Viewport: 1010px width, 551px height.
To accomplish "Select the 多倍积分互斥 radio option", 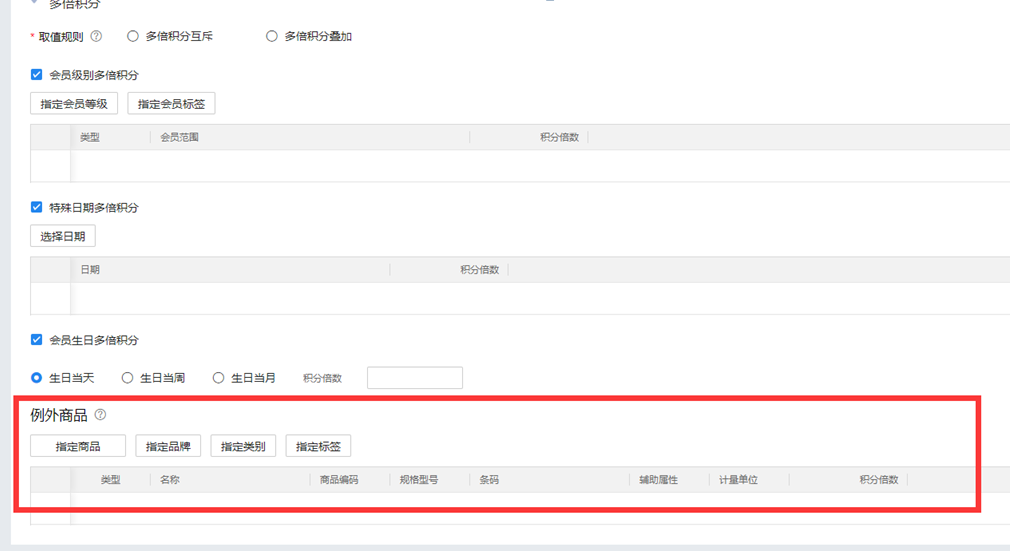I will pyautogui.click(x=133, y=37).
